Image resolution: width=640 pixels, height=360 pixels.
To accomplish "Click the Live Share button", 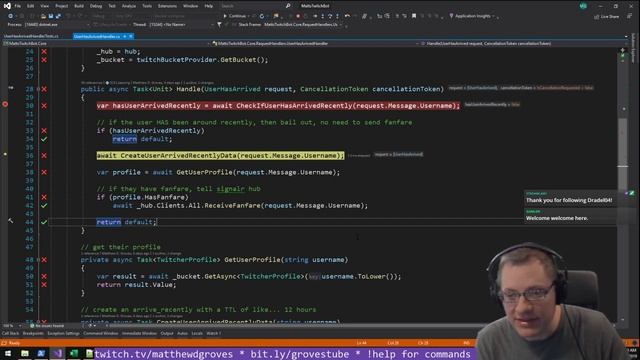I will point(607,16).
